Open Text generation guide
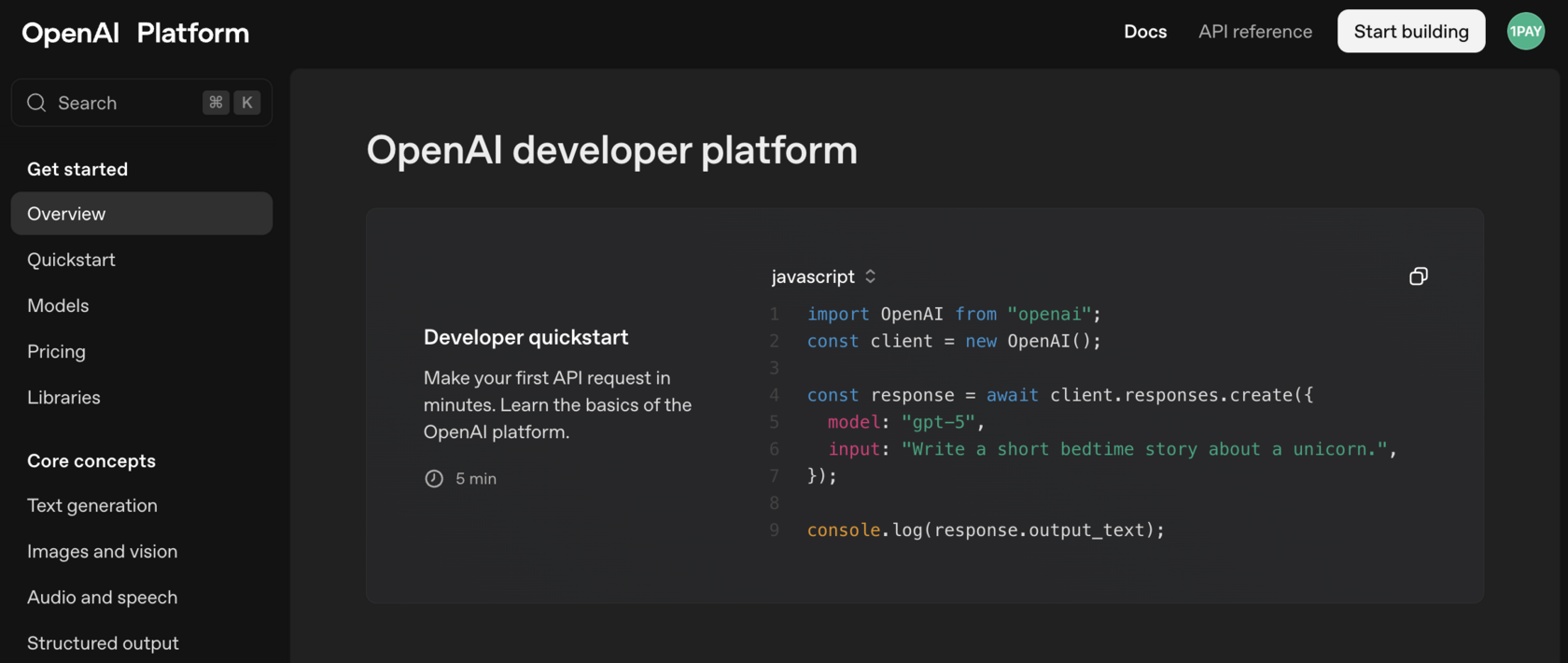The height and width of the screenshot is (663, 1568). tap(92, 505)
